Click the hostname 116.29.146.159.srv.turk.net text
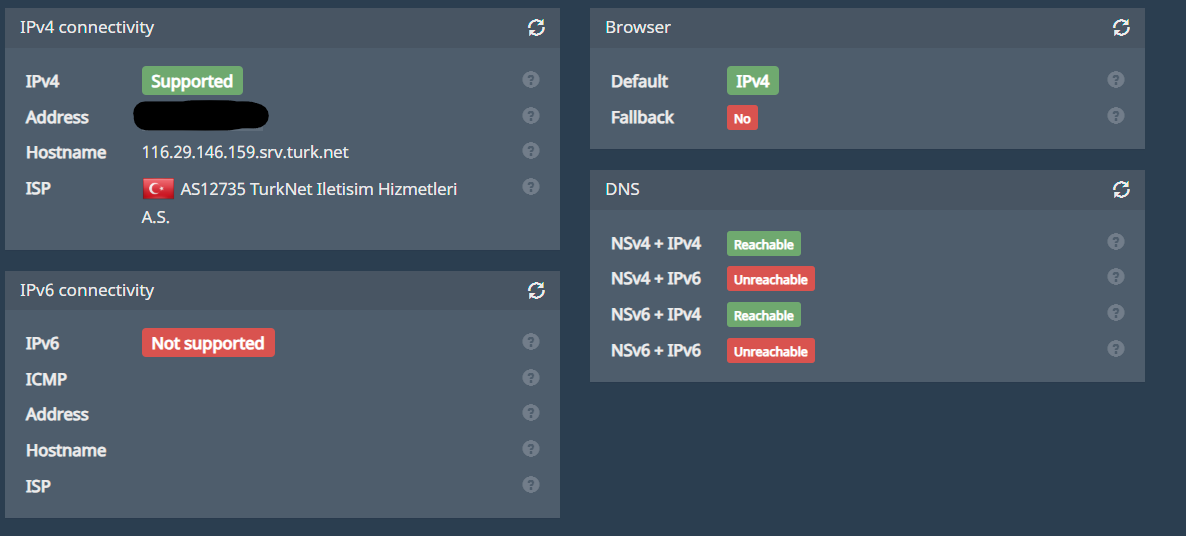Image resolution: width=1186 pixels, height=536 pixels. click(x=245, y=153)
